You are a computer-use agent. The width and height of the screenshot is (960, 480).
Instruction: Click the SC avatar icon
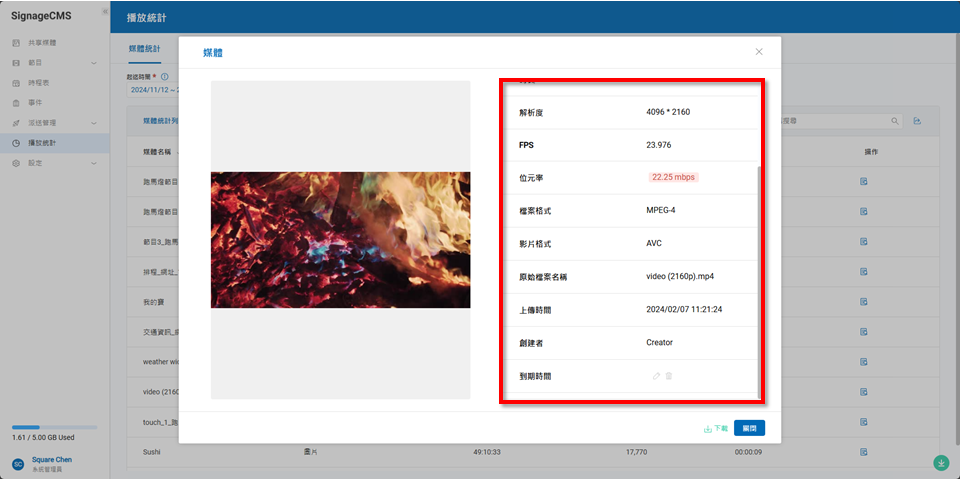[18, 464]
